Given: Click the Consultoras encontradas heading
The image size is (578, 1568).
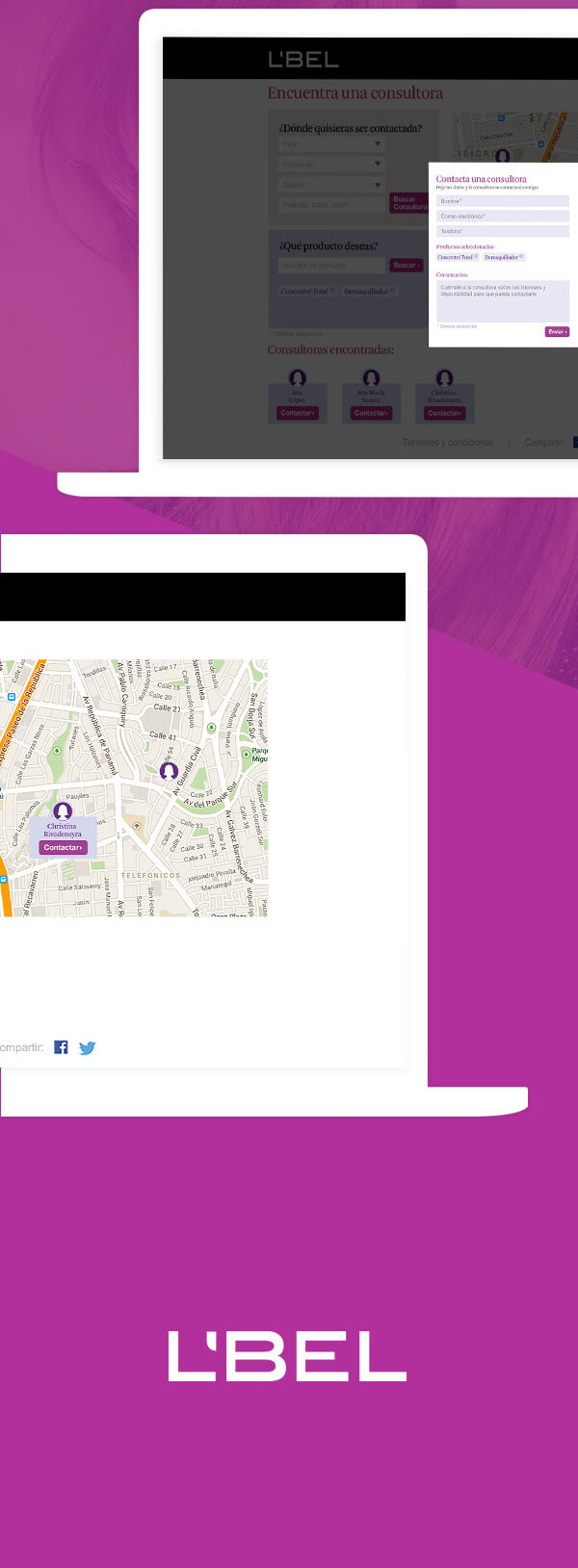Looking at the screenshot, I should pyautogui.click(x=330, y=349).
